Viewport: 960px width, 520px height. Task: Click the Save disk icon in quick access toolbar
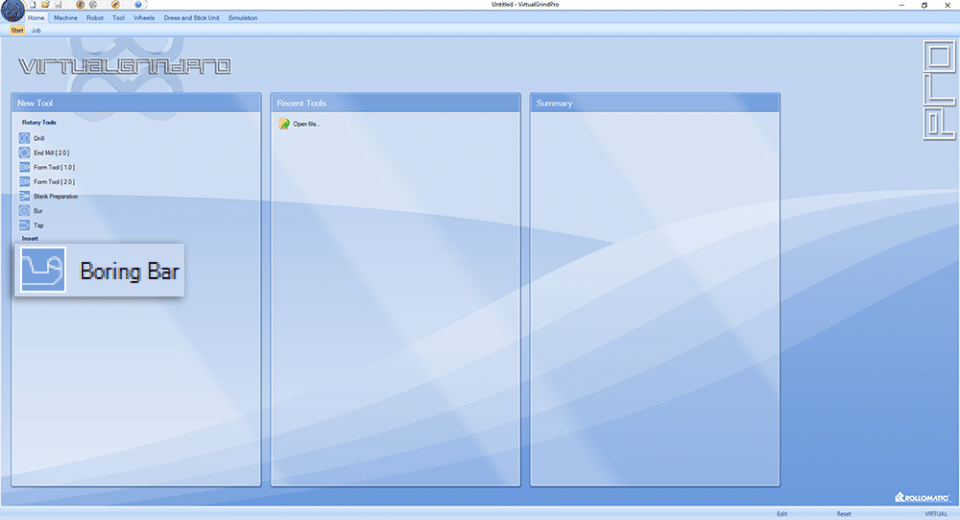pos(58,4)
